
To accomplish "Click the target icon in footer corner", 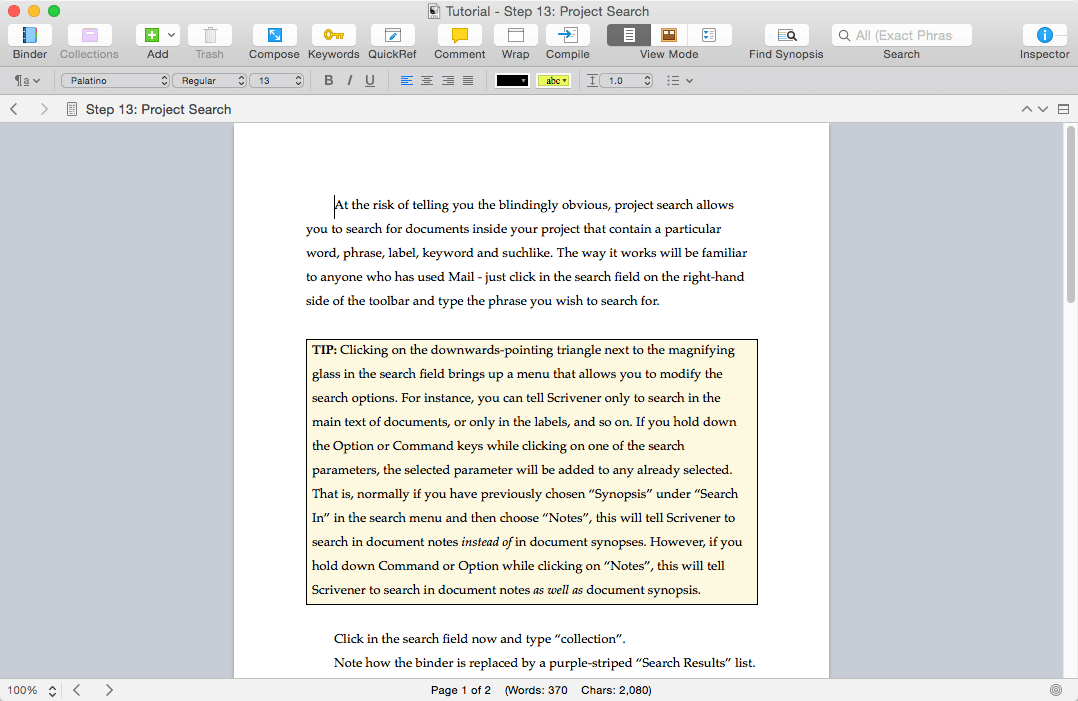I will 1056,690.
